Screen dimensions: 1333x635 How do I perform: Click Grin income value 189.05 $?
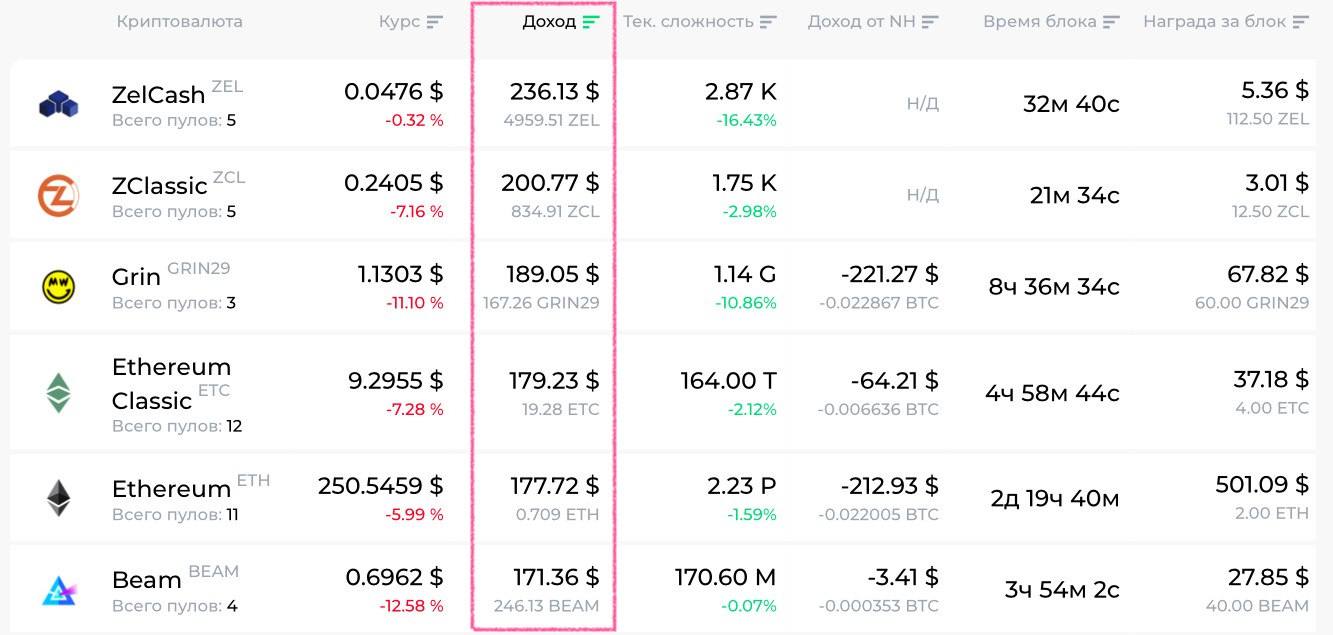coord(548,275)
